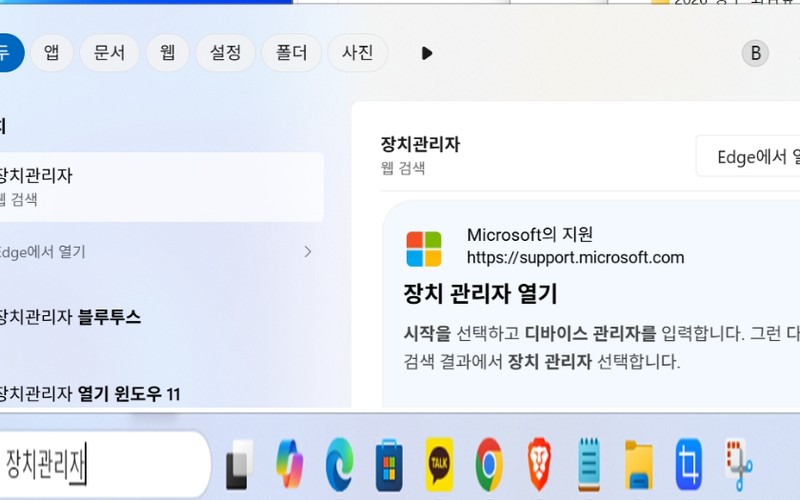Screen dimensions: 800x500
Task: Click the 'Edge에서 열기' button in preview pane
Action: 748,157
